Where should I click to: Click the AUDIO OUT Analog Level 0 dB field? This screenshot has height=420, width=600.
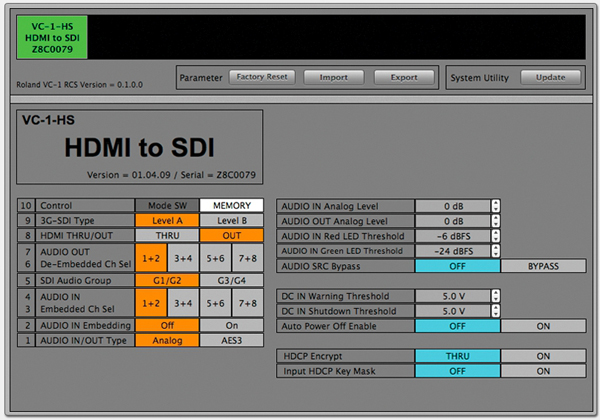tap(453, 221)
